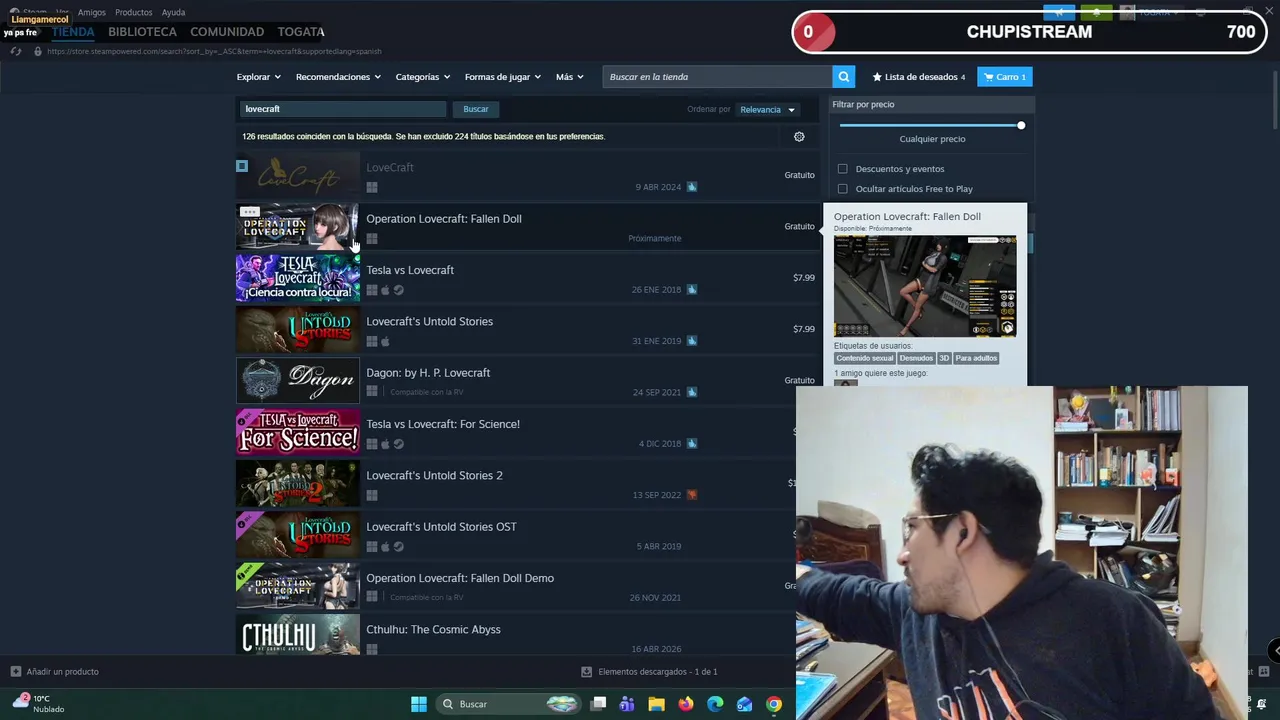Open Operation Lovecraft: Fallen Doll Demo
The height and width of the screenshot is (720, 1280).
(460, 578)
